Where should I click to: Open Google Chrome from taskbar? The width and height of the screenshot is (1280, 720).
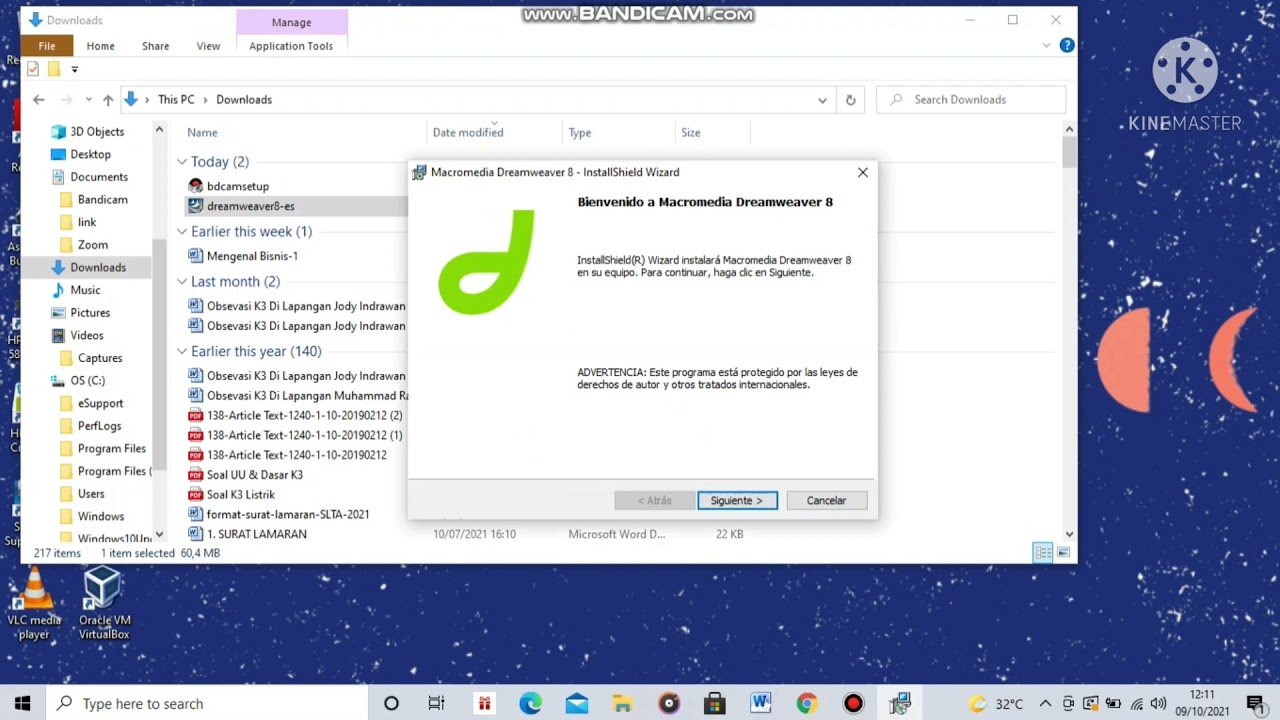[x=806, y=704]
